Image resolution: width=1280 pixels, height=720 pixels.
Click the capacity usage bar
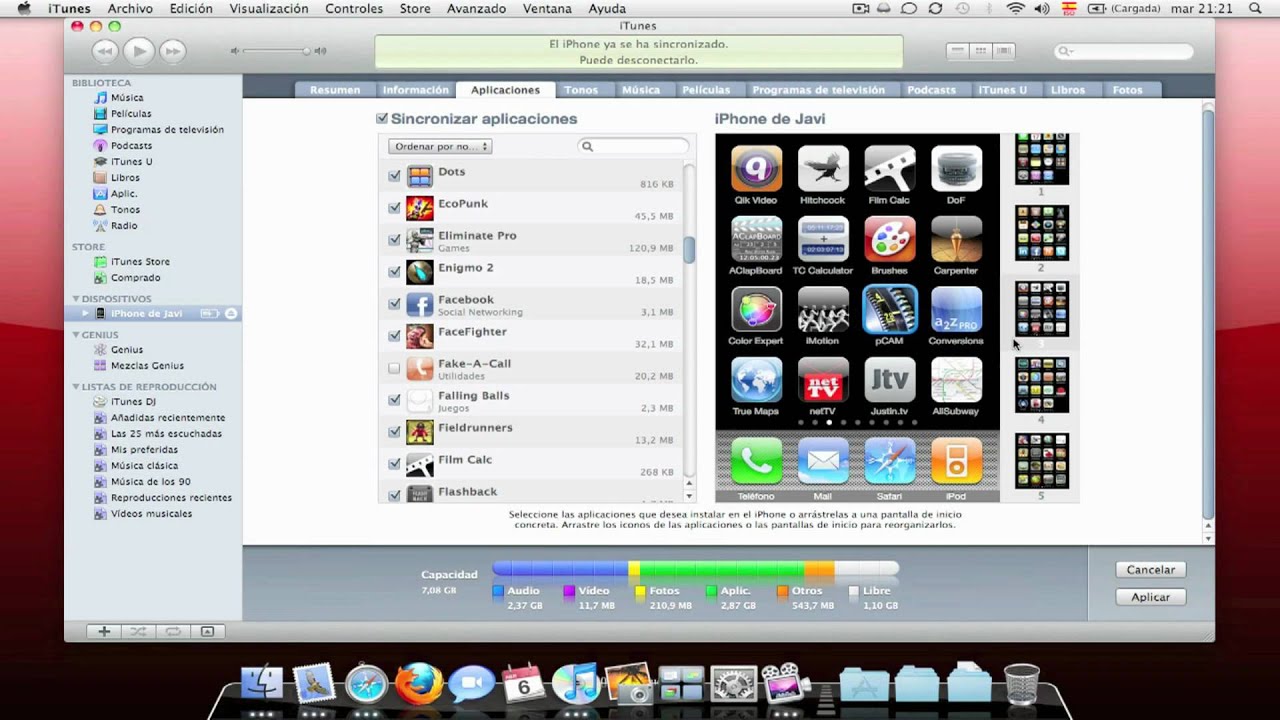click(x=696, y=569)
